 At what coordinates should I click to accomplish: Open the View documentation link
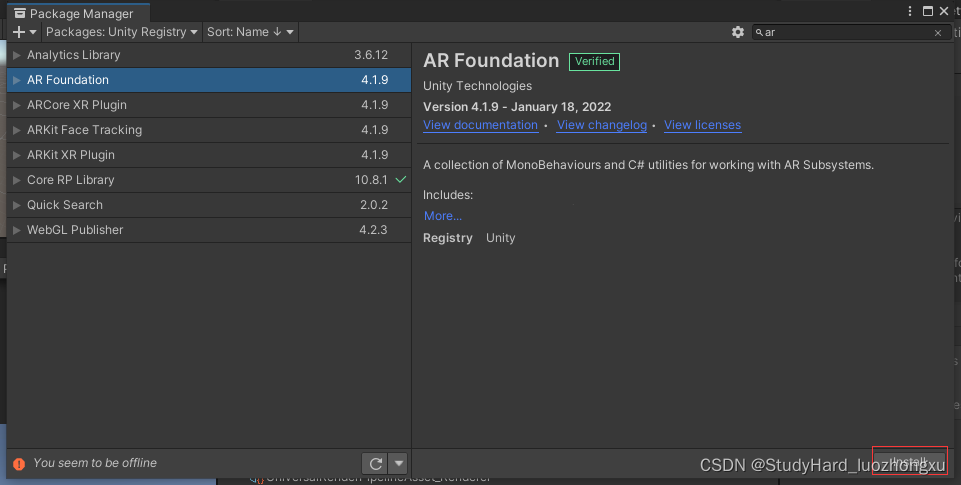(480, 125)
